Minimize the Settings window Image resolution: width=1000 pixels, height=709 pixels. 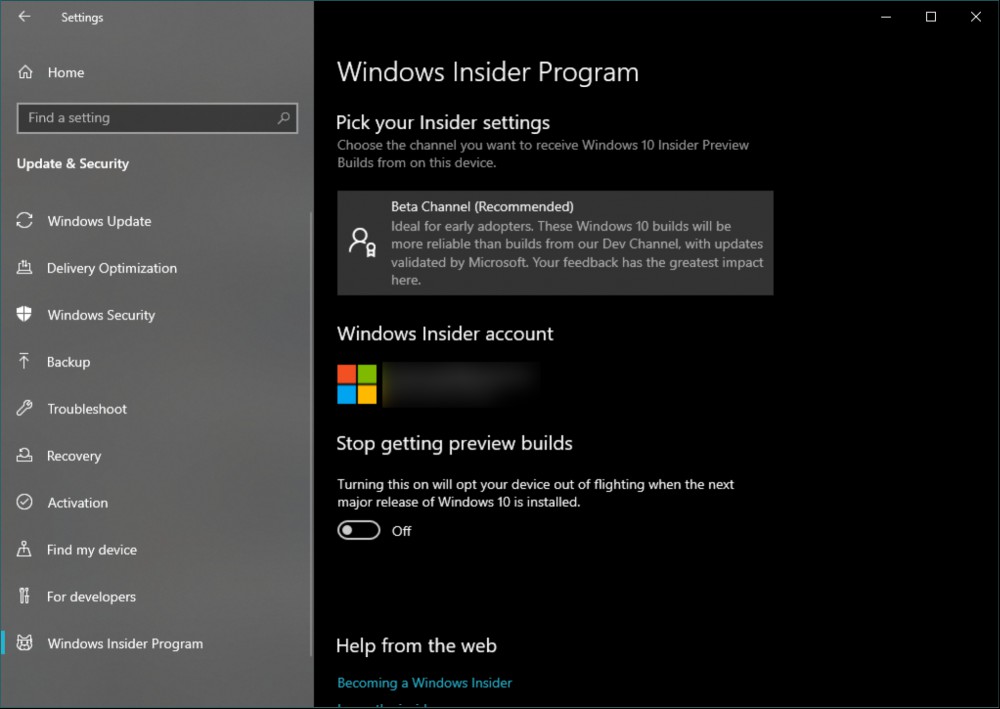886,17
